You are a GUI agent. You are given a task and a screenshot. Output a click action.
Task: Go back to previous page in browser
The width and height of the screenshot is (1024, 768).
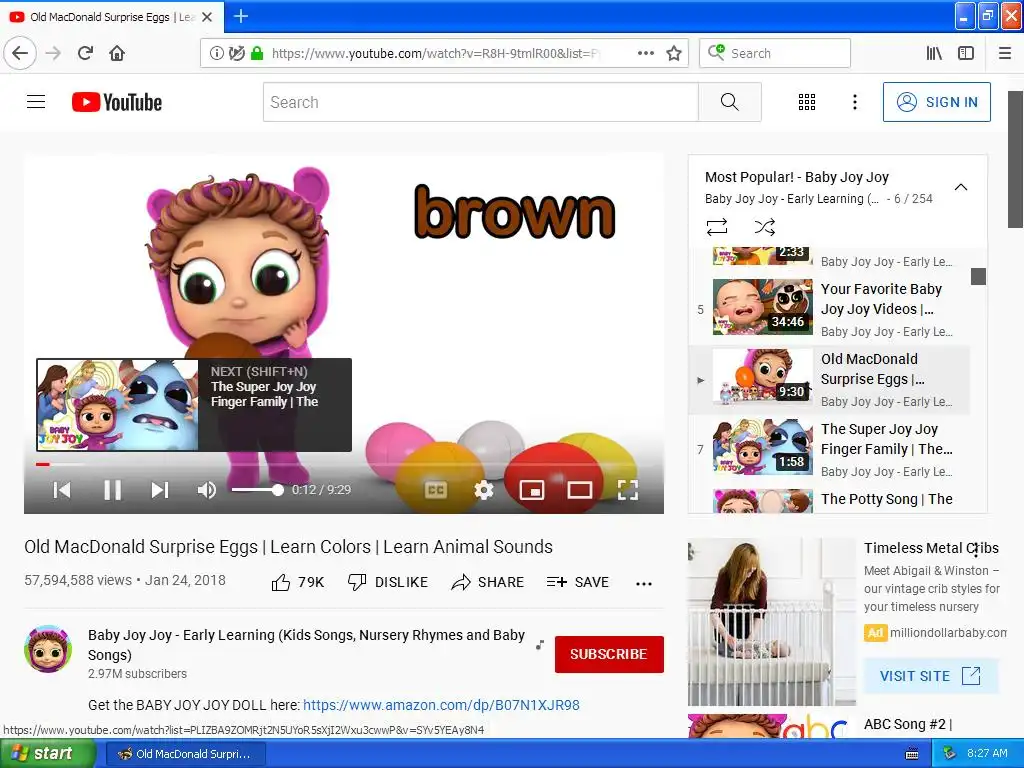click(x=20, y=53)
